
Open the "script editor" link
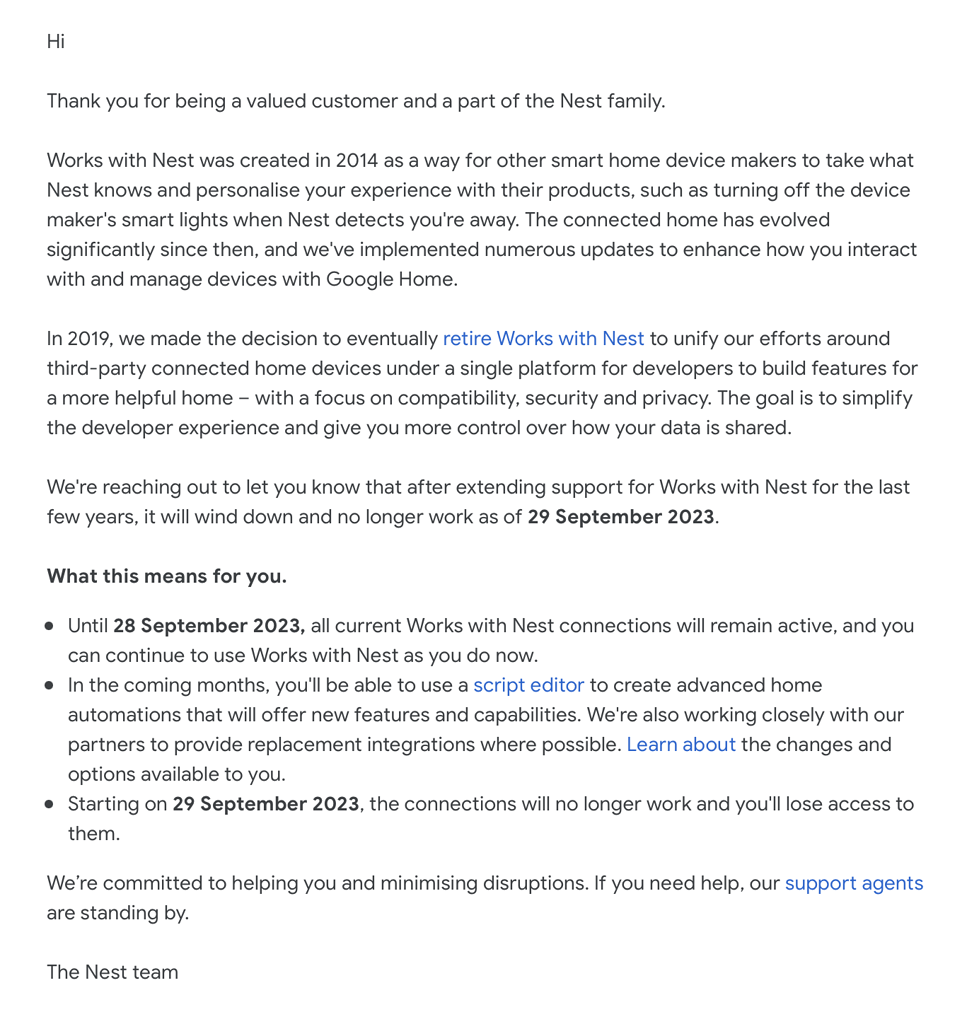pos(528,685)
